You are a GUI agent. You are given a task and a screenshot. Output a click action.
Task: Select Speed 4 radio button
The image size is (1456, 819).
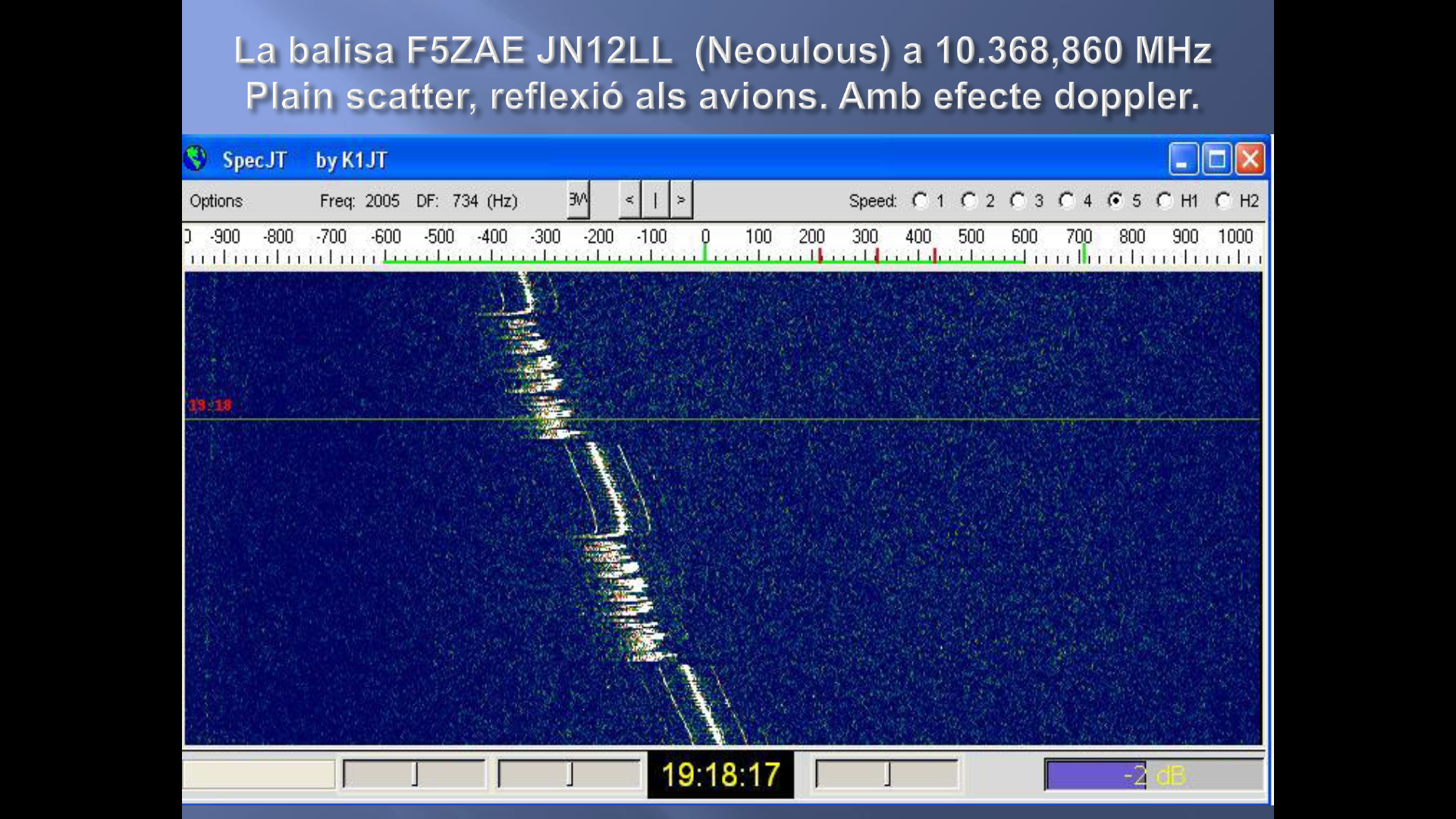click(1067, 201)
